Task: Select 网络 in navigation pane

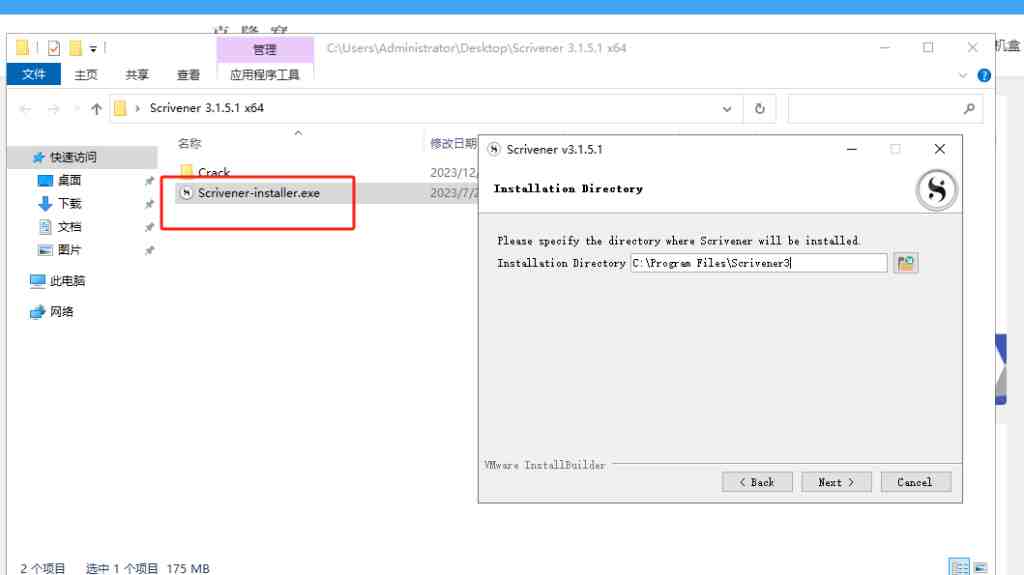Action: click(61, 312)
